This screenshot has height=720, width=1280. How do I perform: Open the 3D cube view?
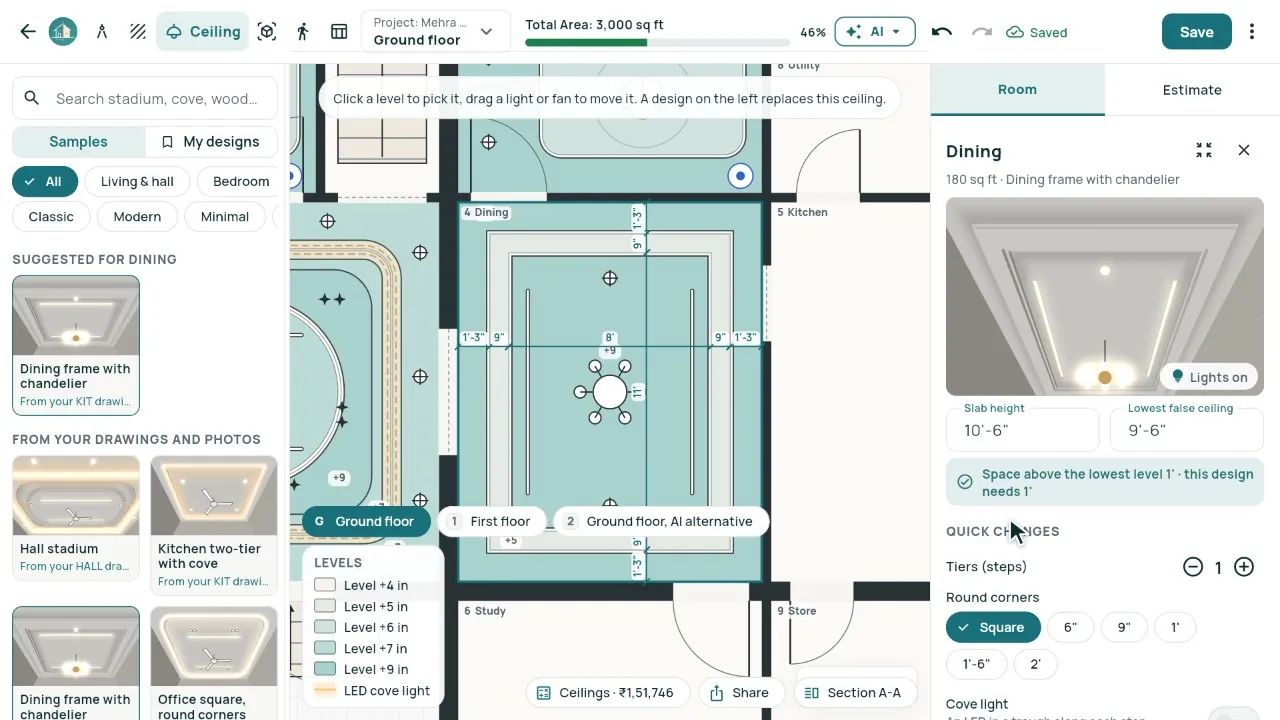267,32
